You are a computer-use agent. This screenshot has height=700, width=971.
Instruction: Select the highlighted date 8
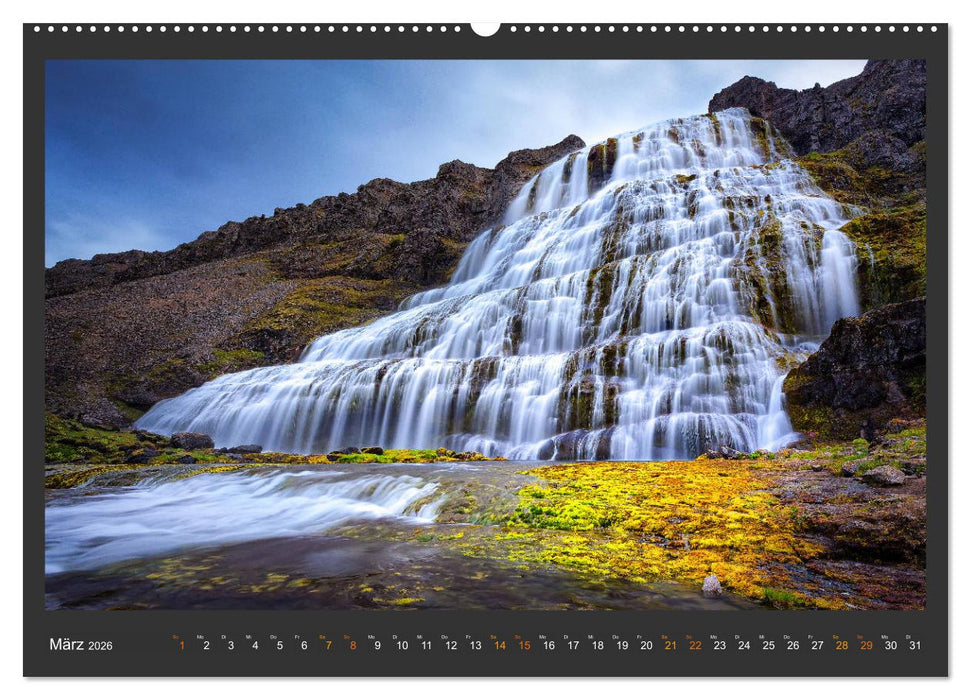coord(353,648)
